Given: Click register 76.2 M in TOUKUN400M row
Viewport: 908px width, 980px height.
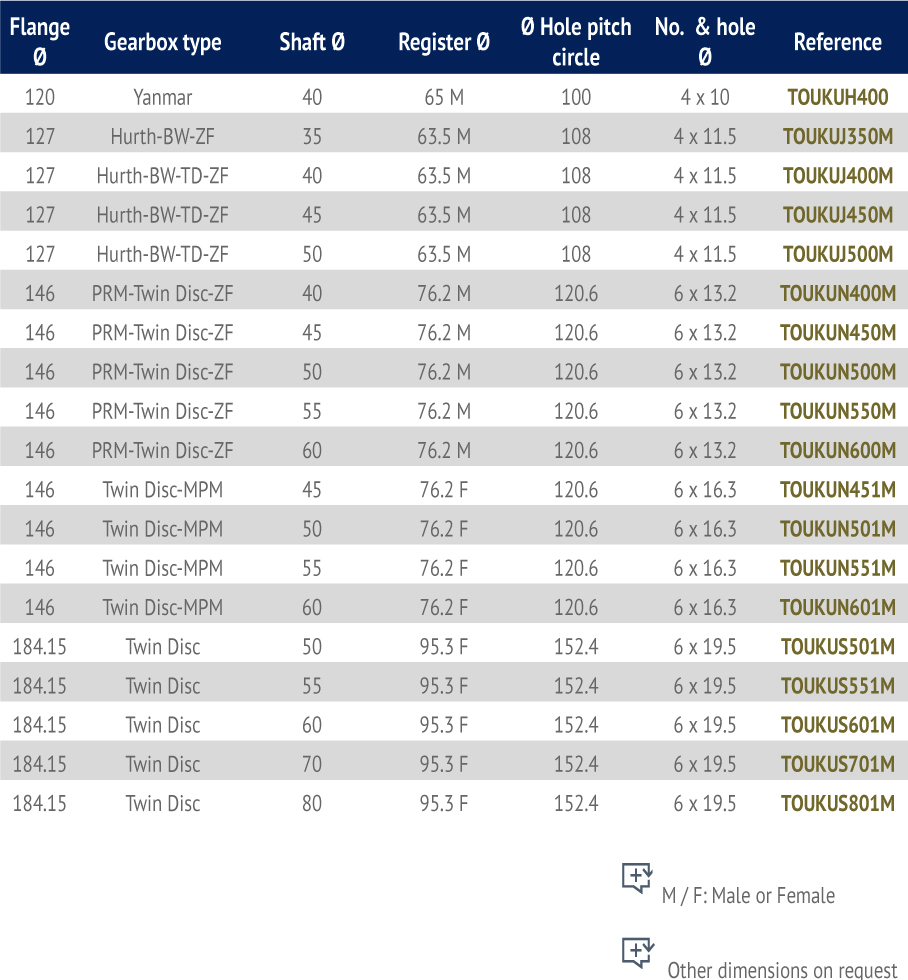Looking at the screenshot, I should coord(444,293).
